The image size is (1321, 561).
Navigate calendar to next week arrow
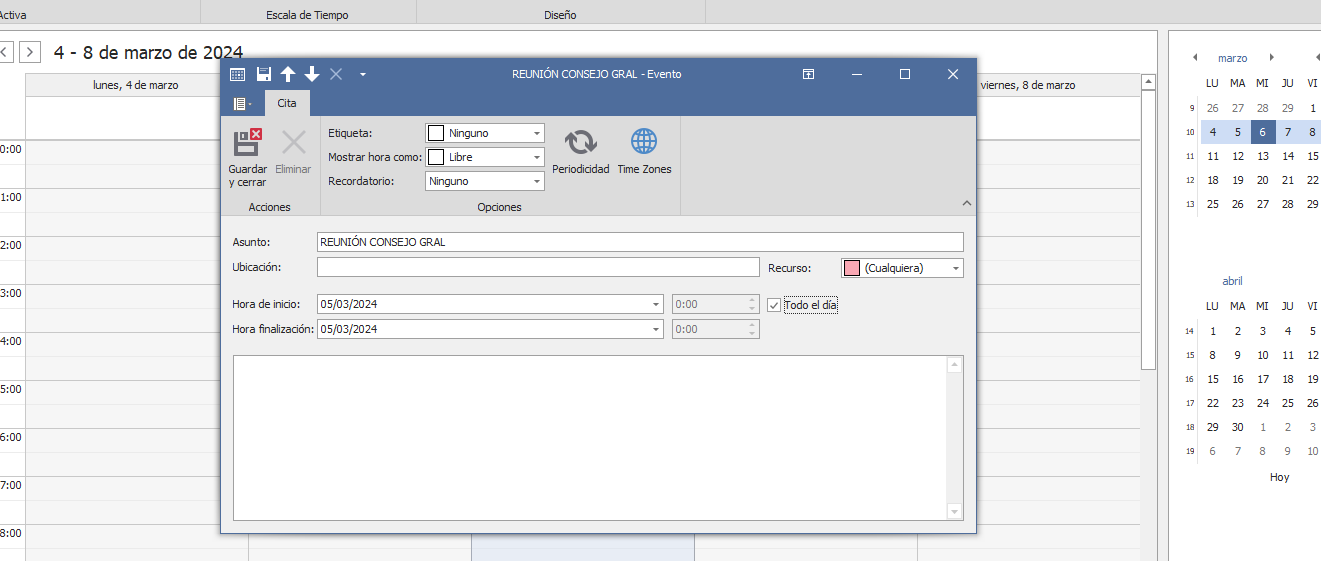30,51
